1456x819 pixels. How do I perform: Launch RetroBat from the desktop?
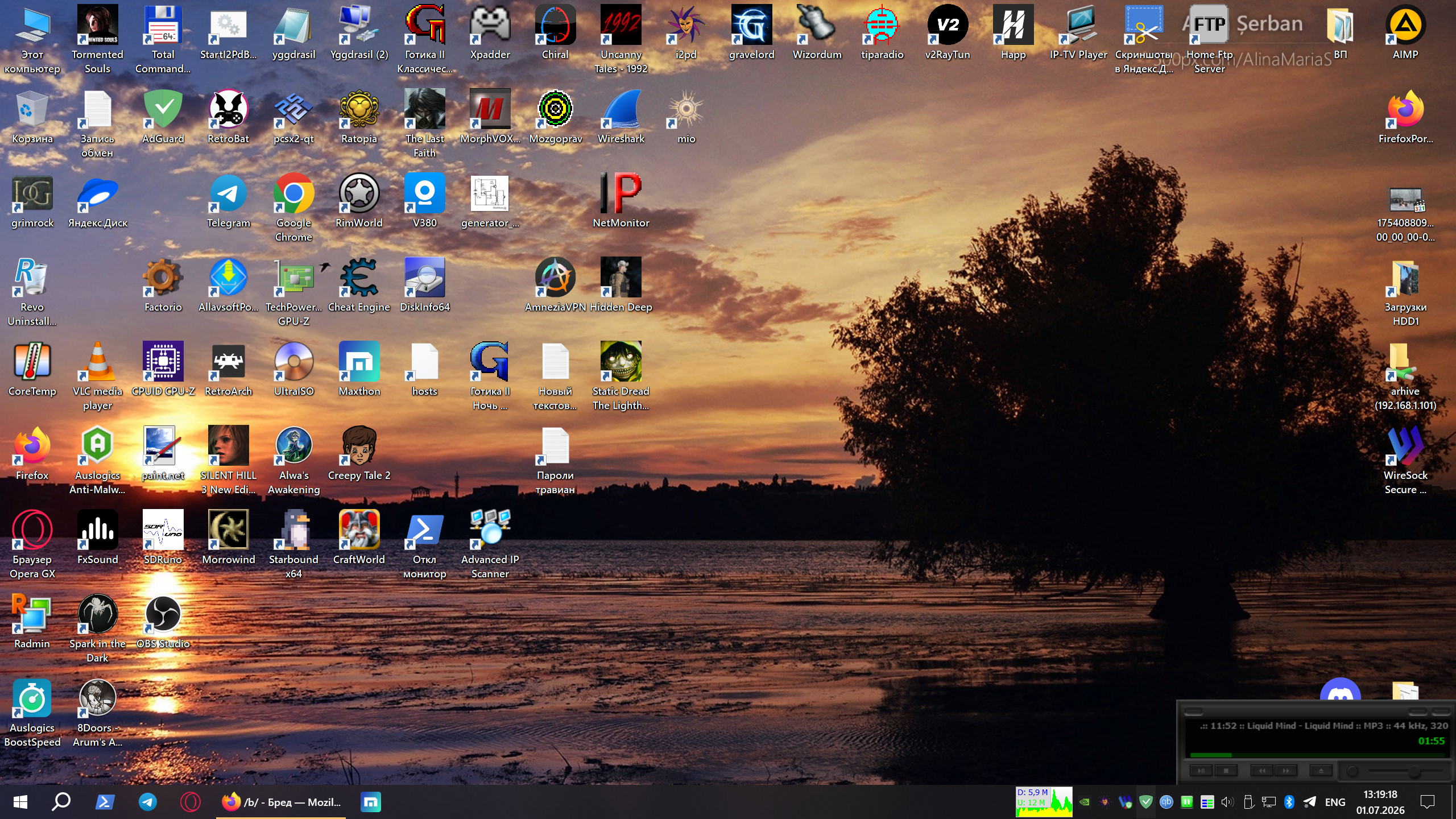(229, 117)
